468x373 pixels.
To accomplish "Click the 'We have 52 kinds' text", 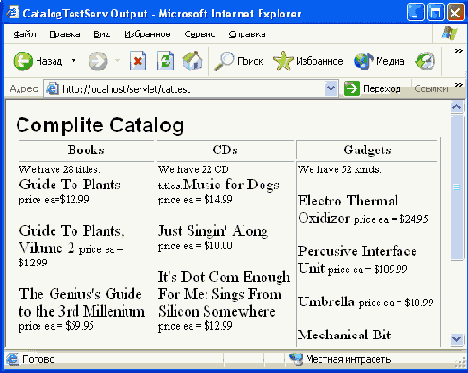I will (339, 170).
